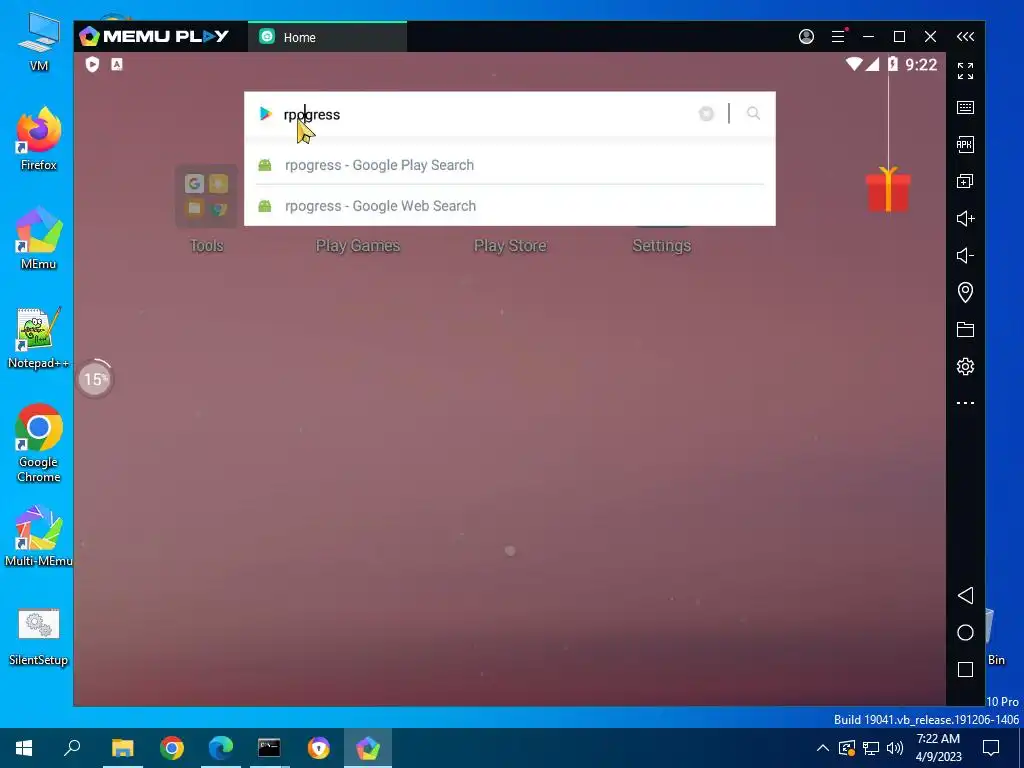Open Microsoft Edge from taskbar
The width and height of the screenshot is (1024, 768).
(x=221, y=748)
